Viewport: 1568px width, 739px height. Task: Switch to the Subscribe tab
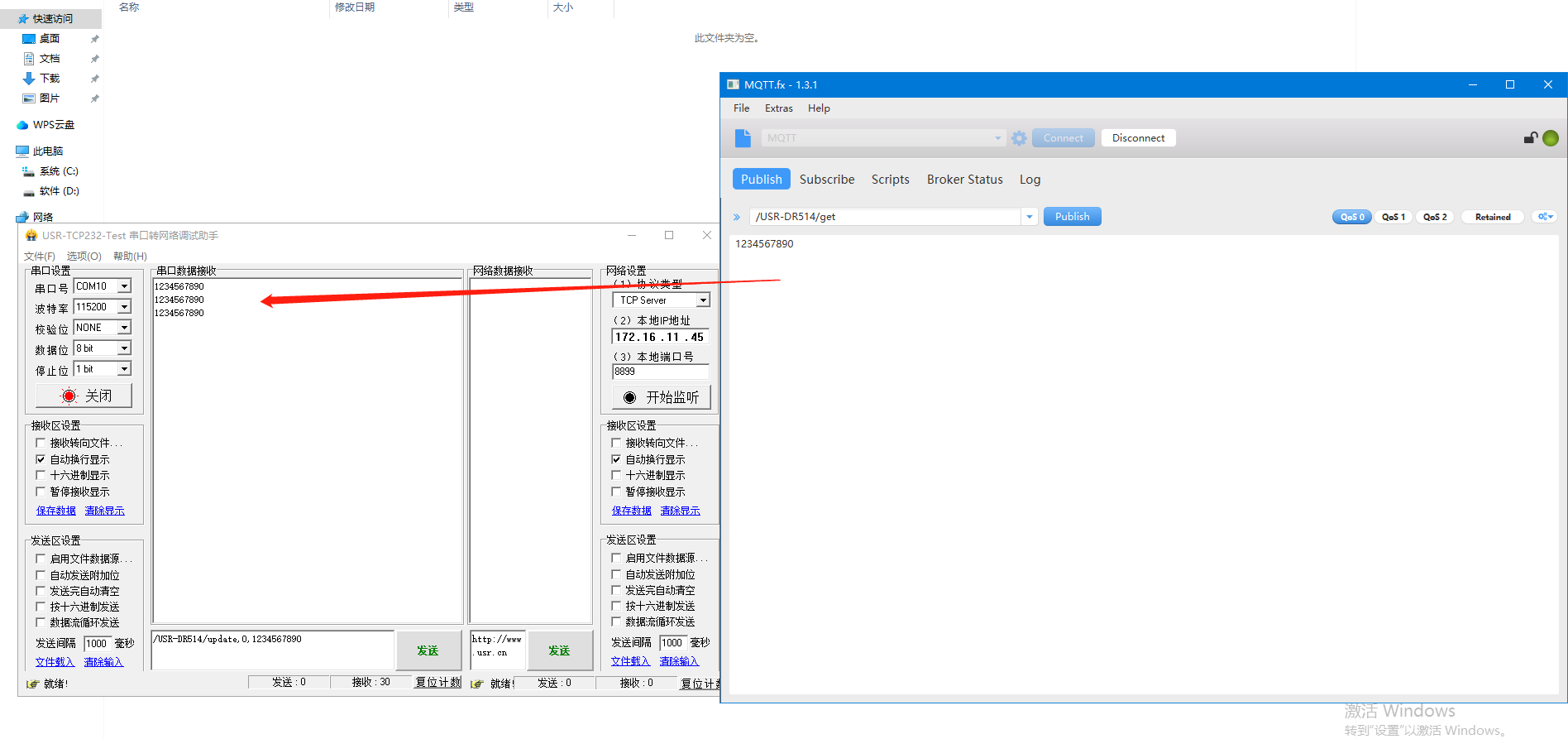[x=826, y=180]
